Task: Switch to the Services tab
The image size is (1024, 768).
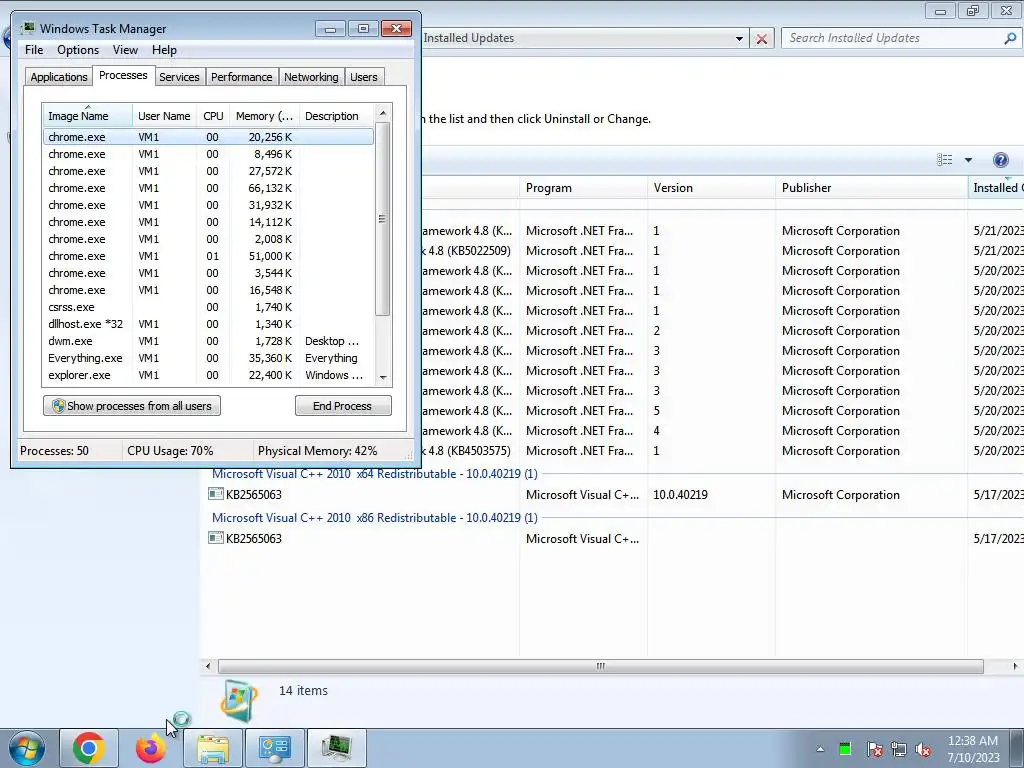Action: pyautogui.click(x=179, y=77)
